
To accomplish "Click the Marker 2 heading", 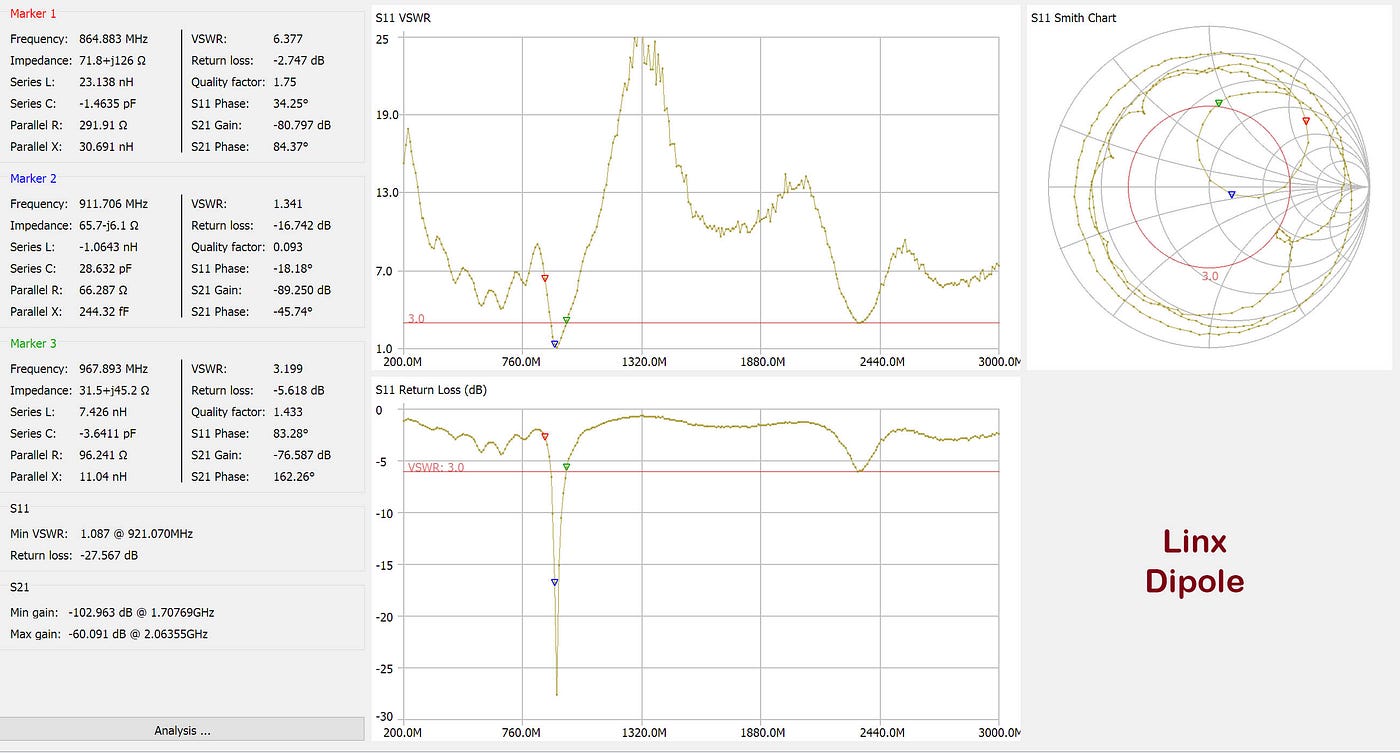I will pyautogui.click(x=33, y=178).
